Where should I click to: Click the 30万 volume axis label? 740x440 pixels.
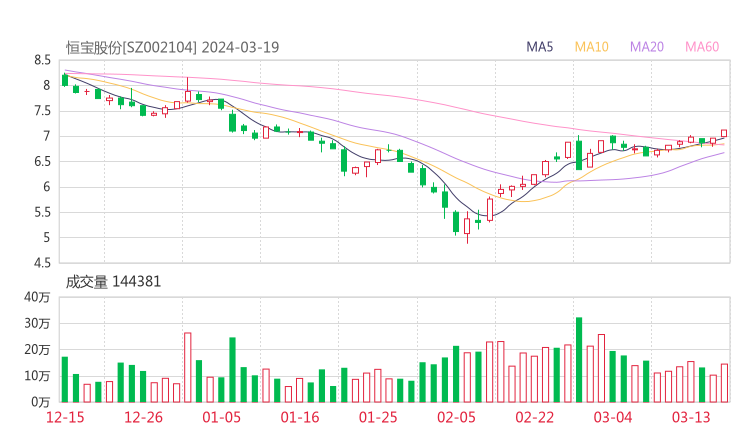pyautogui.click(x=37, y=323)
